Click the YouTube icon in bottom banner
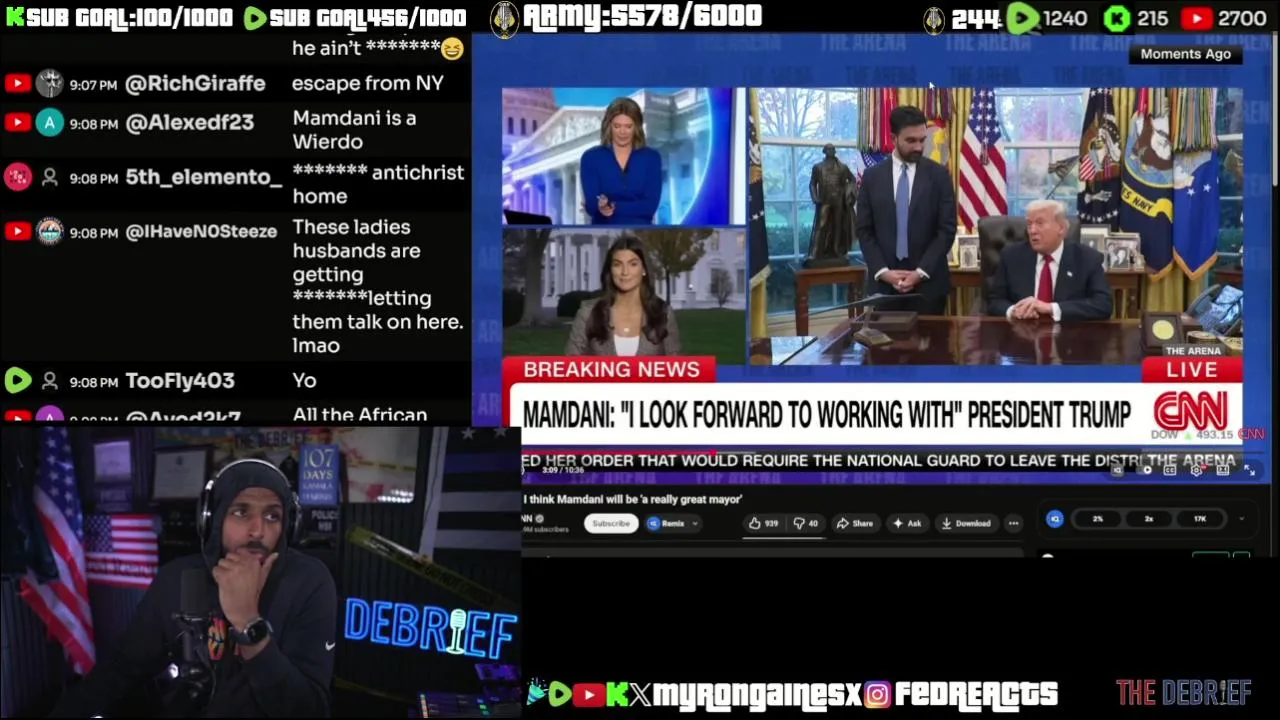1280x720 pixels. (x=588, y=694)
